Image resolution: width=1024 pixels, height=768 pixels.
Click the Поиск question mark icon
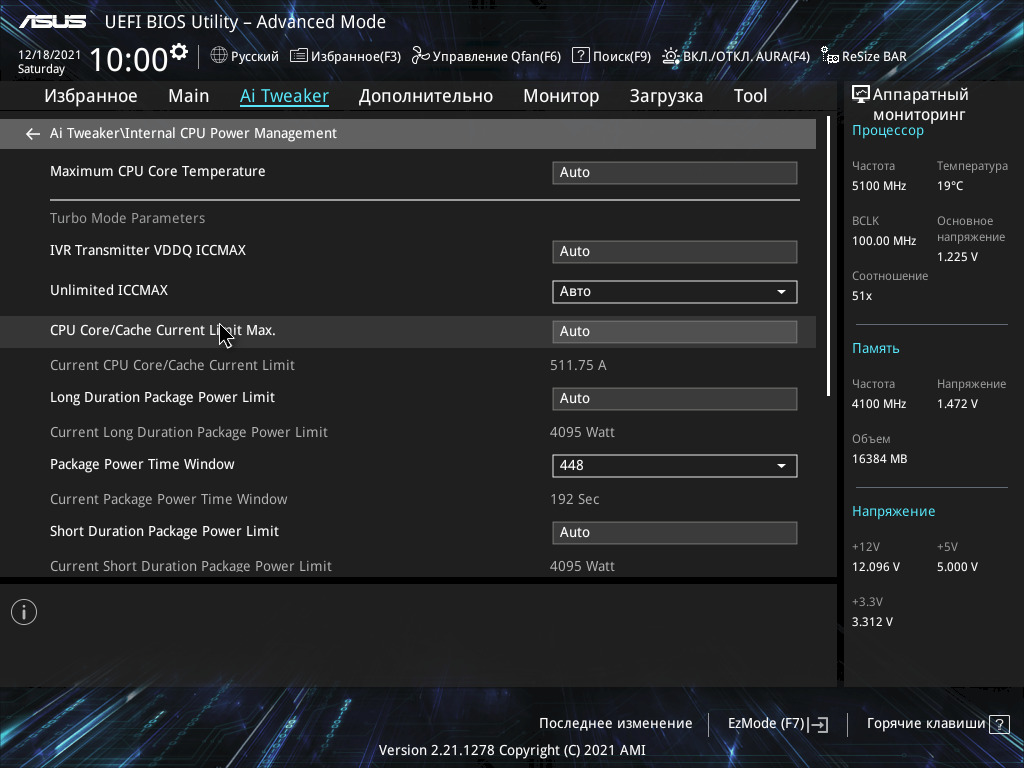581,56
